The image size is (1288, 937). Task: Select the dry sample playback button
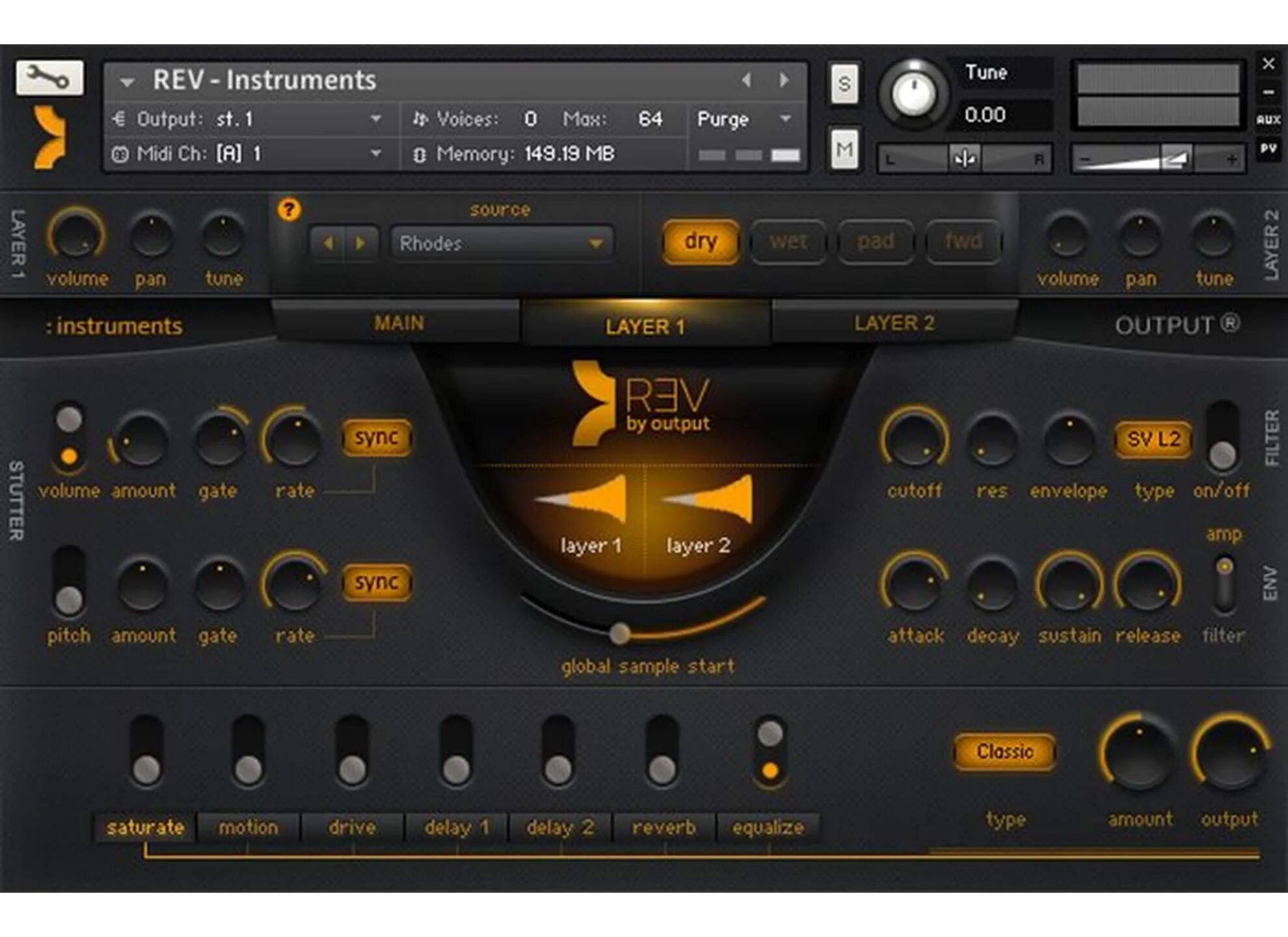coord(701,241)
